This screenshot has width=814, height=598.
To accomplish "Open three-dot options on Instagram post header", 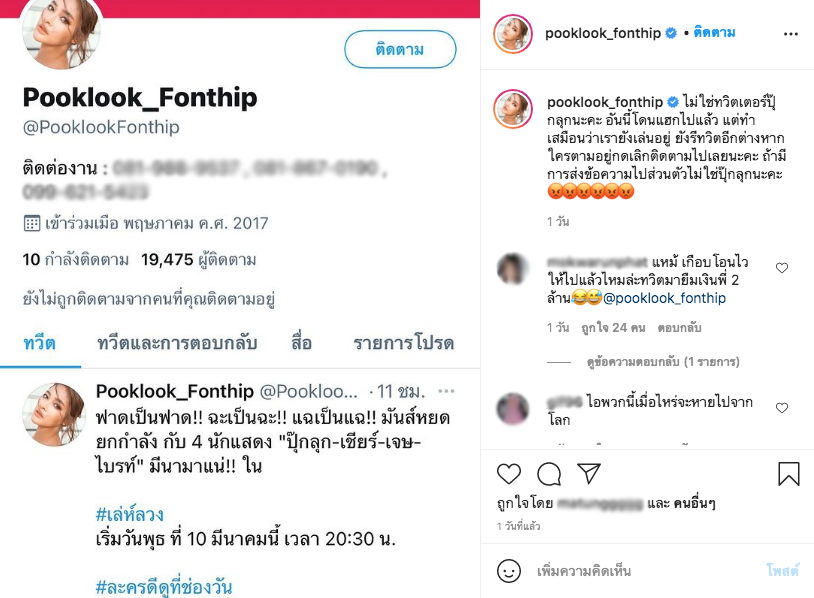I will click(791, 34).
